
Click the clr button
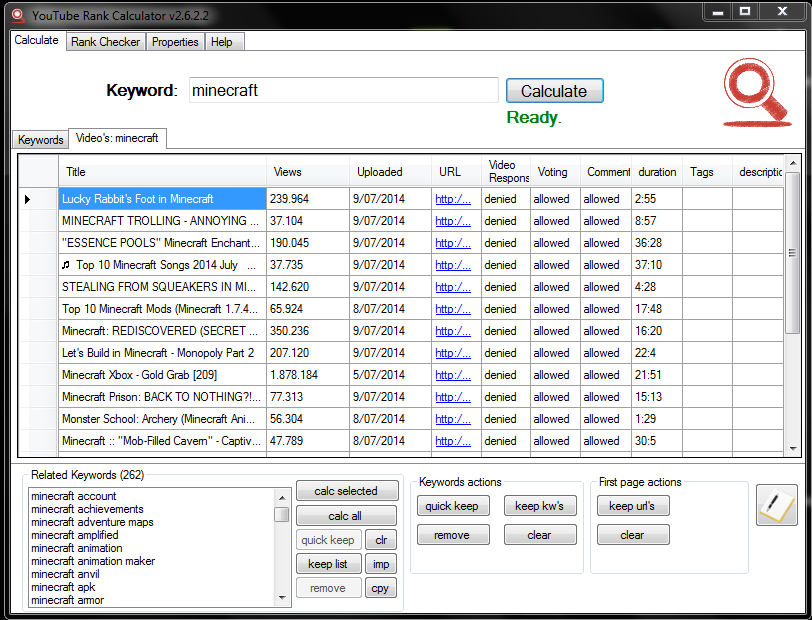tap(381, 540)
